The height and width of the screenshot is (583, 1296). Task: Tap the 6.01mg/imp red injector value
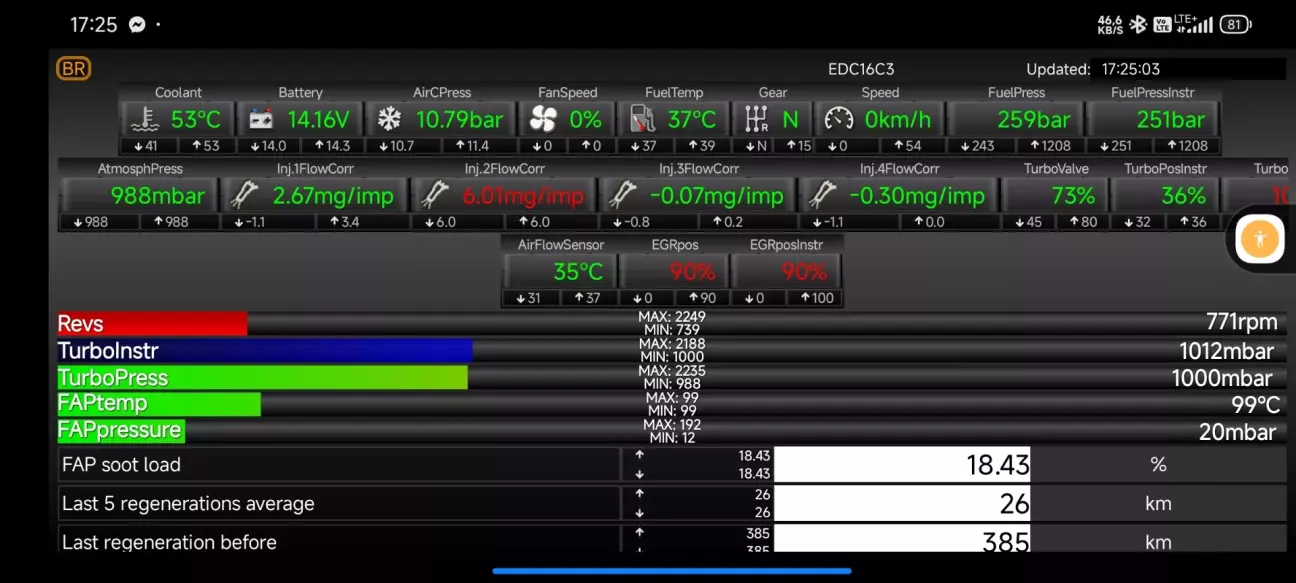(524, 196)
